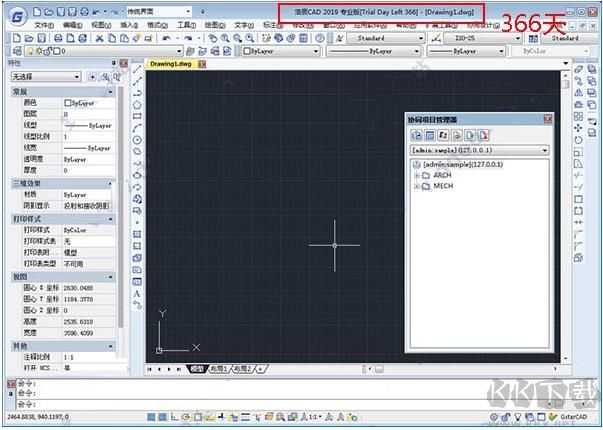Select the Explode modify tool
Screen dimensions: 603x430
(x=578, y=258)
